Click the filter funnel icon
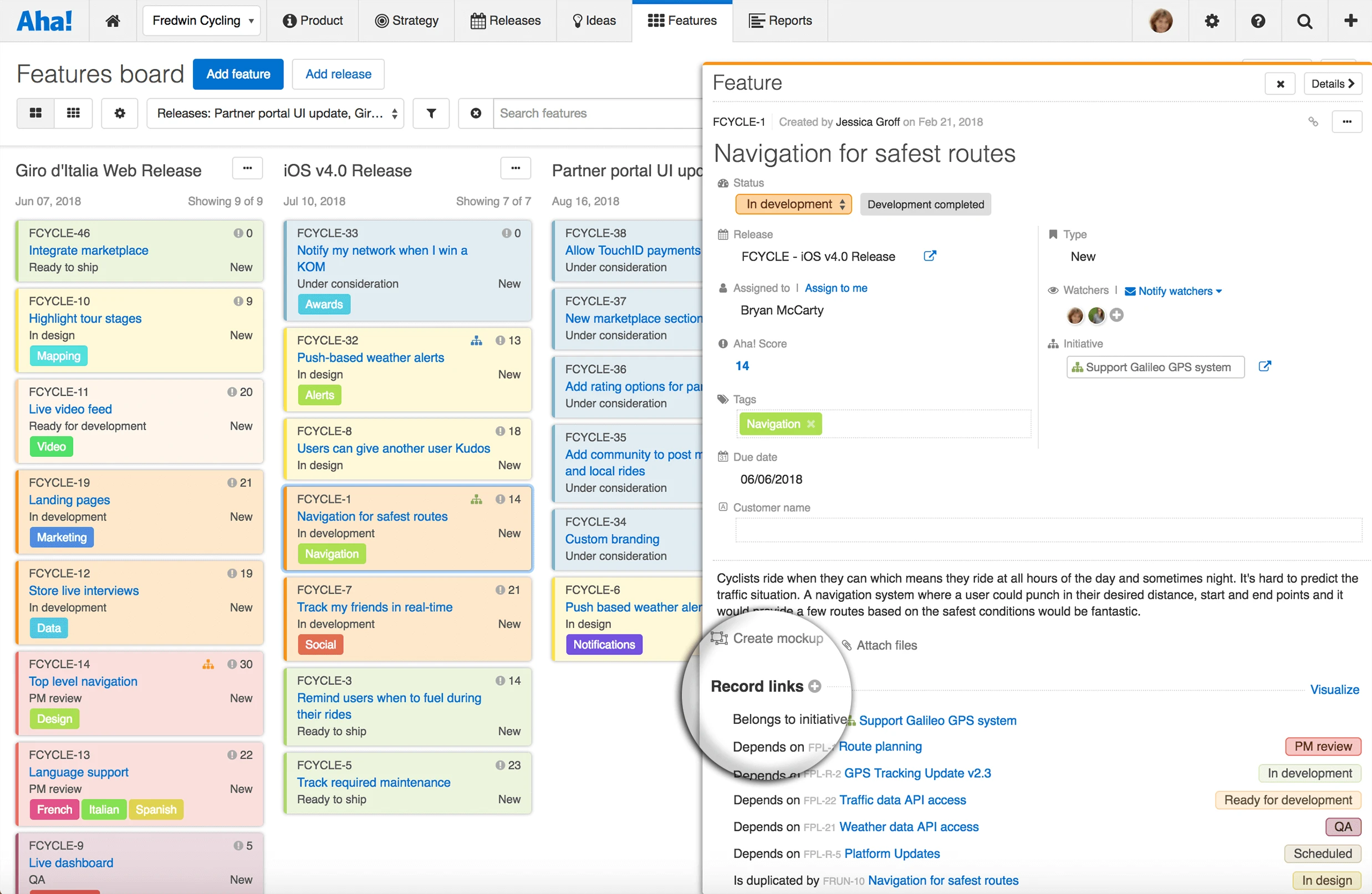Image resolution: width=1372 pixels, height=894 pixels. [431, 113]
